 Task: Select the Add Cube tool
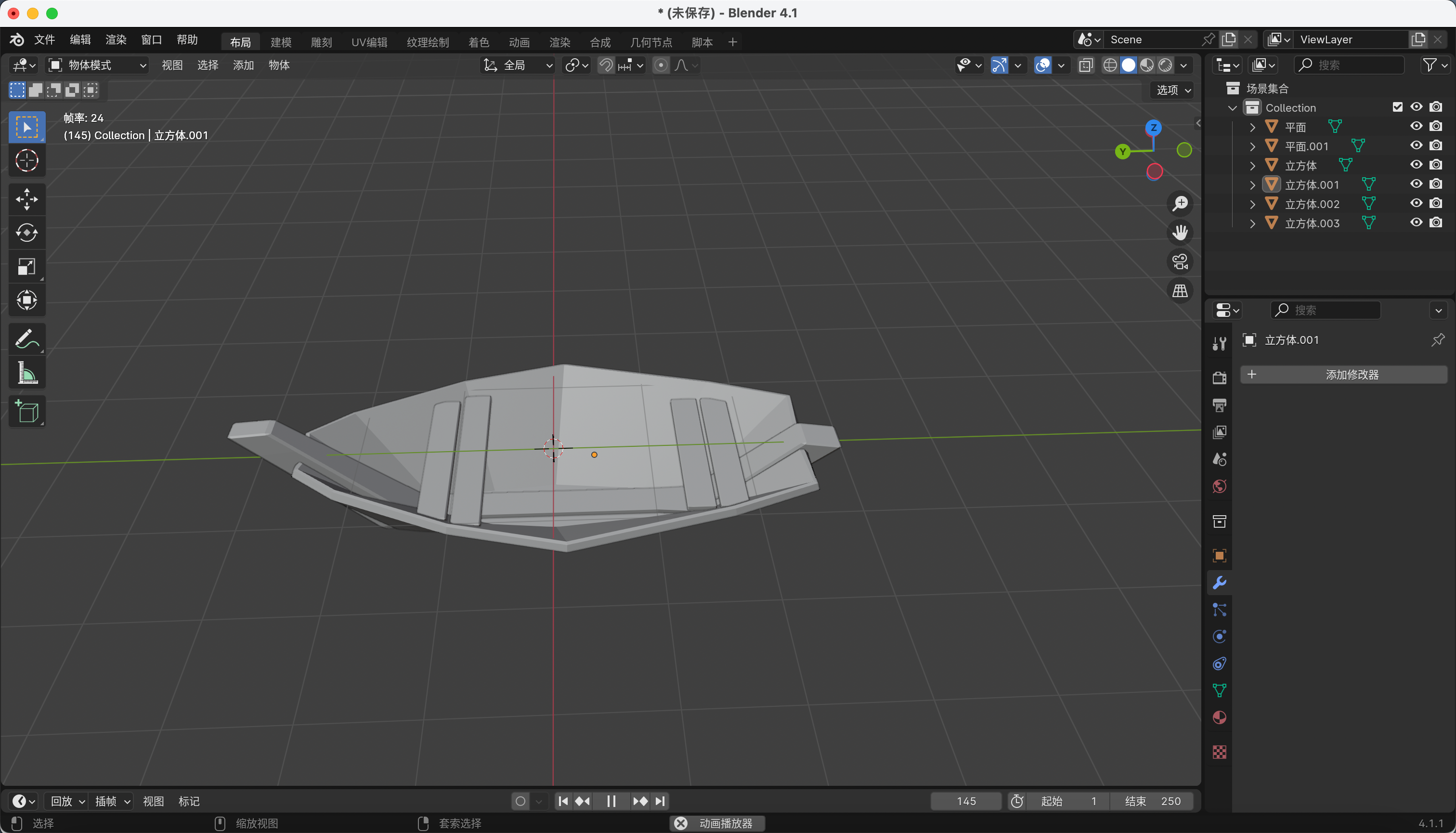click(27, 411)
